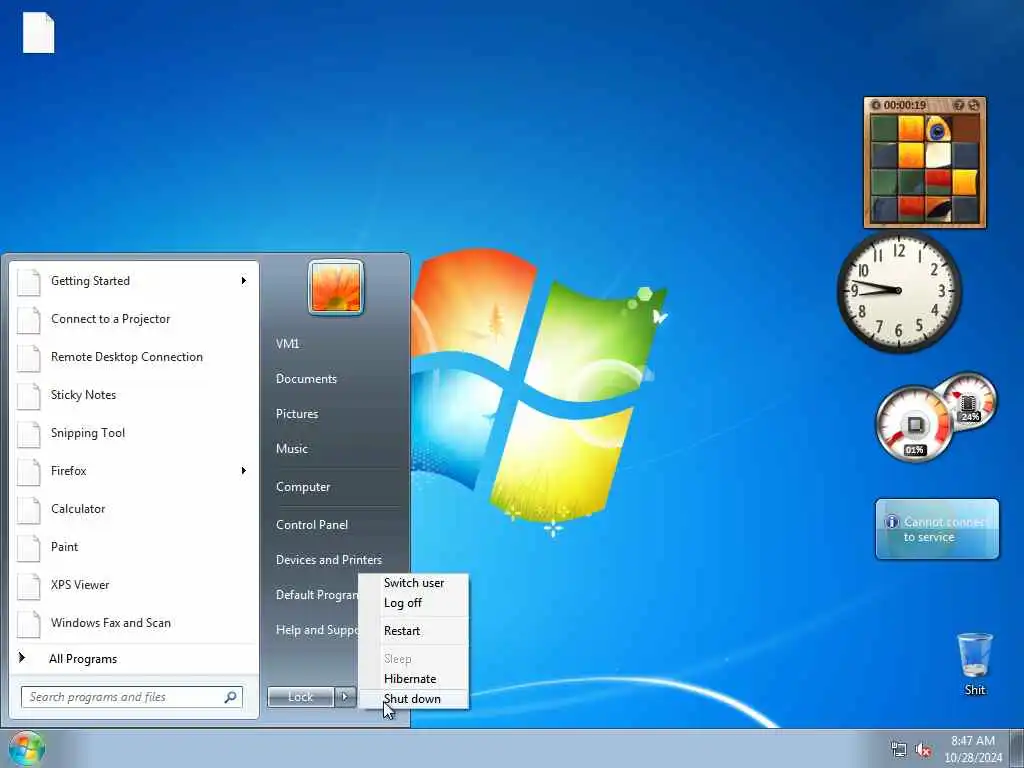Click the Show desktop button on taskbar

click(1017, 748)
